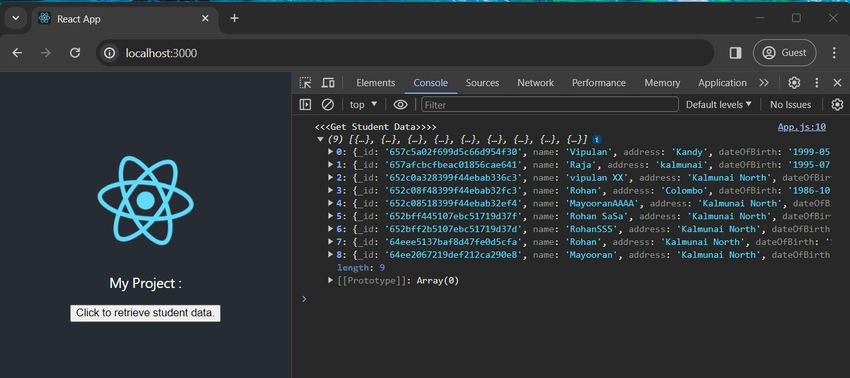Reload the localhost page
The width and height of the screenshot is (850, 378).
click(75, 53)
